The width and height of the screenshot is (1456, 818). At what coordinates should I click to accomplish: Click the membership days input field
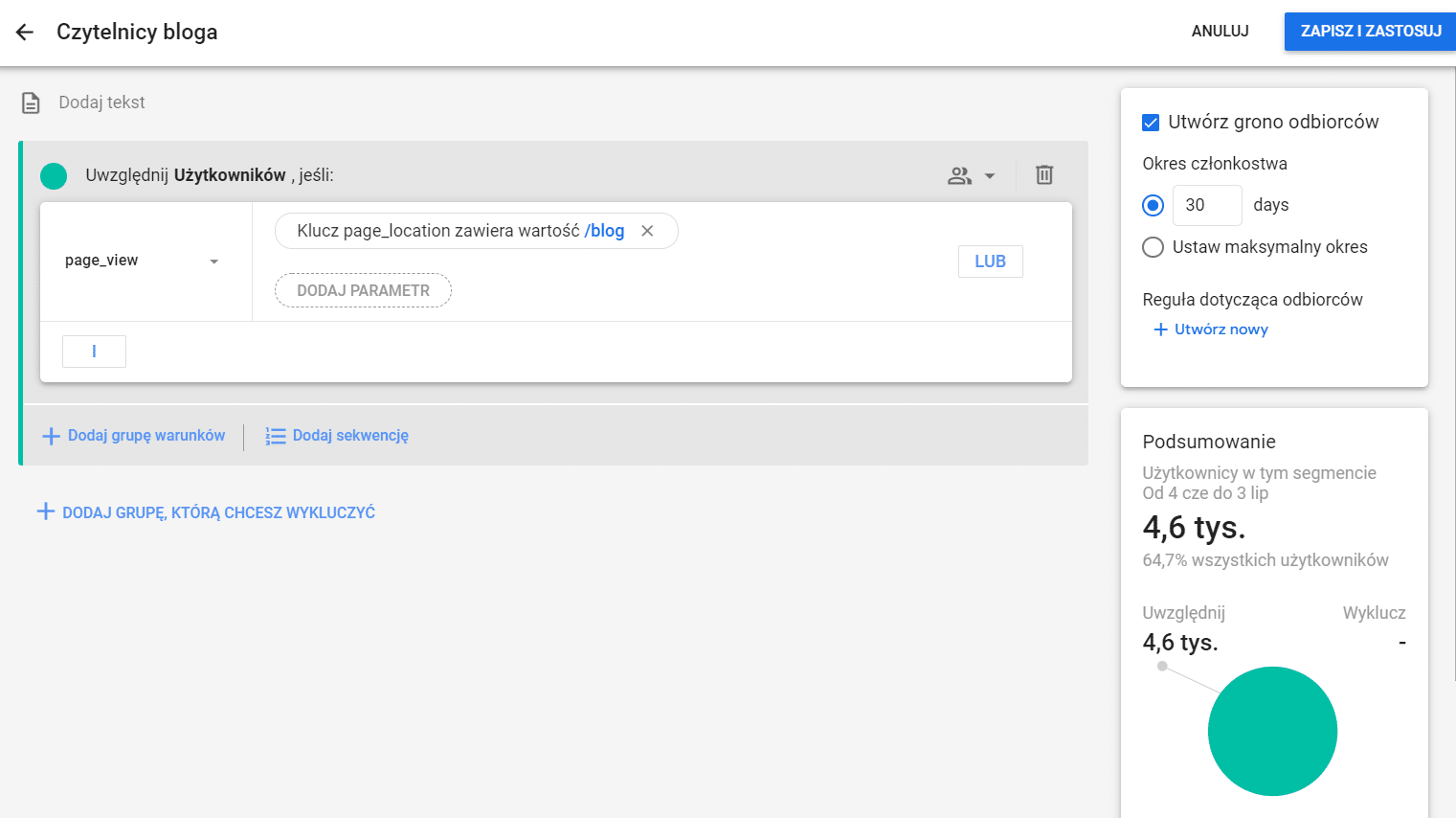1206,205
